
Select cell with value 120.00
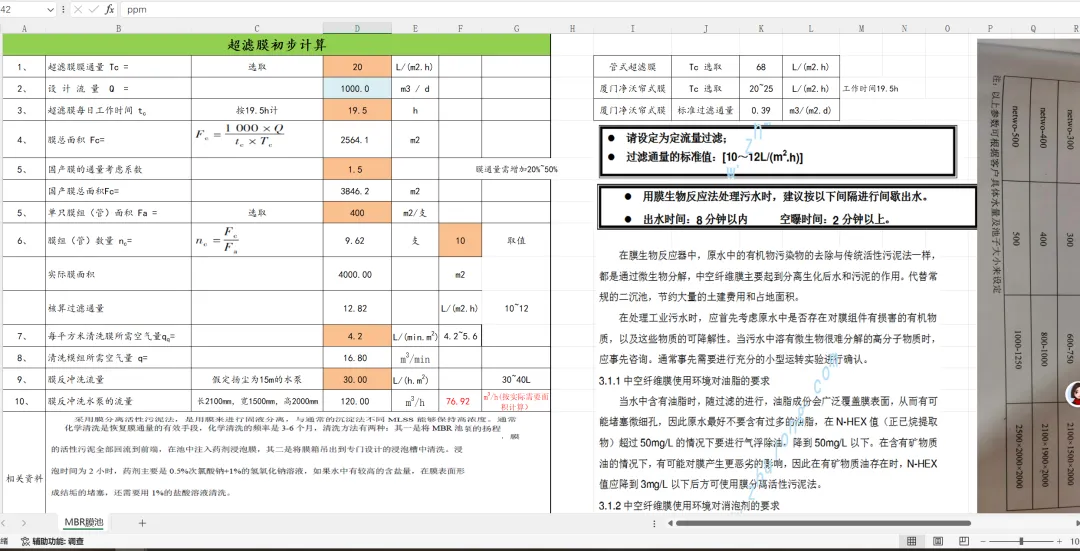357,401
